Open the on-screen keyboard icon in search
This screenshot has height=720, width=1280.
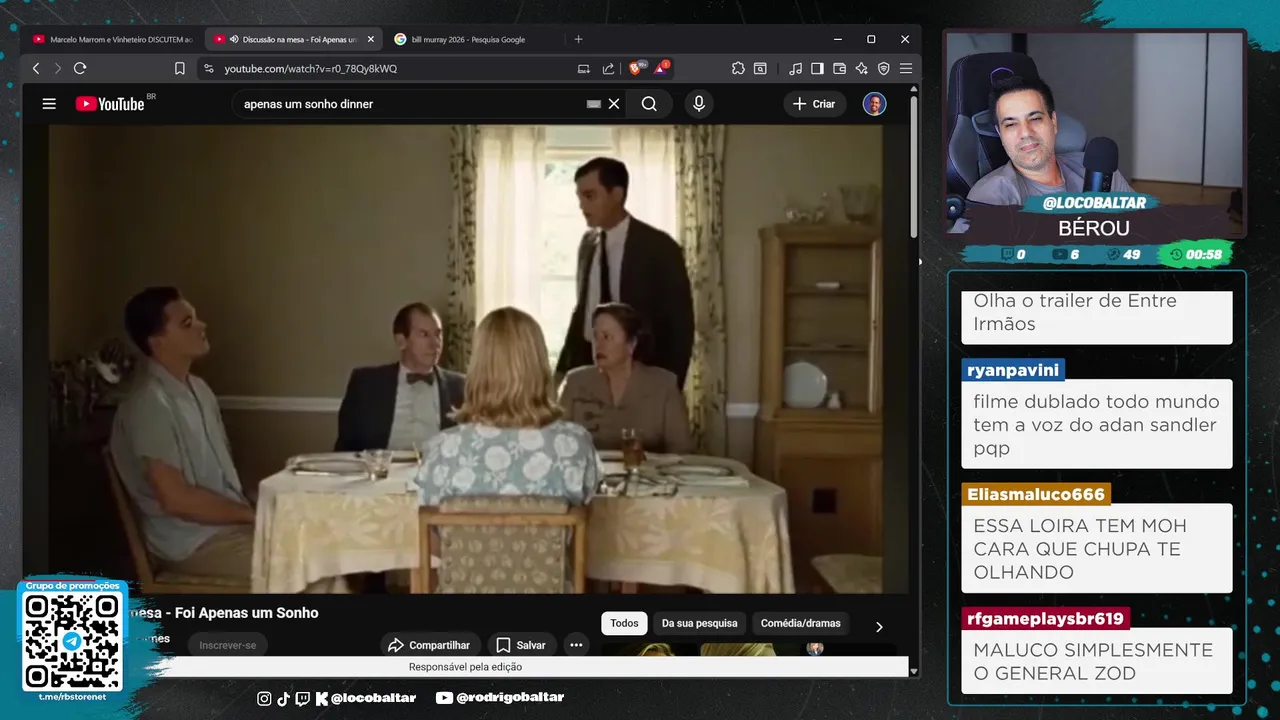(594, 104)
